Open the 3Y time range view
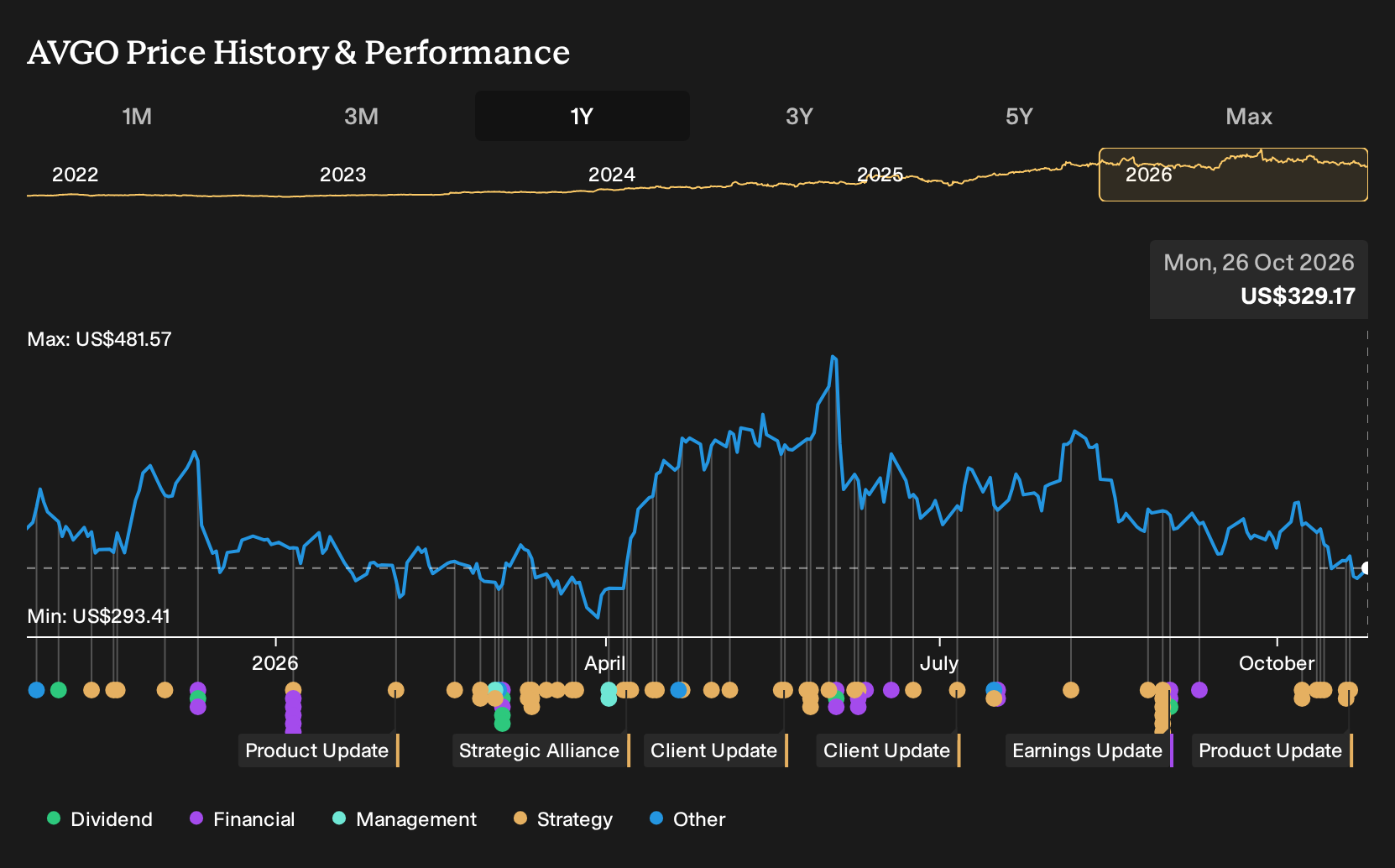This screenshot has height=868, width=1395. [799, 116]
